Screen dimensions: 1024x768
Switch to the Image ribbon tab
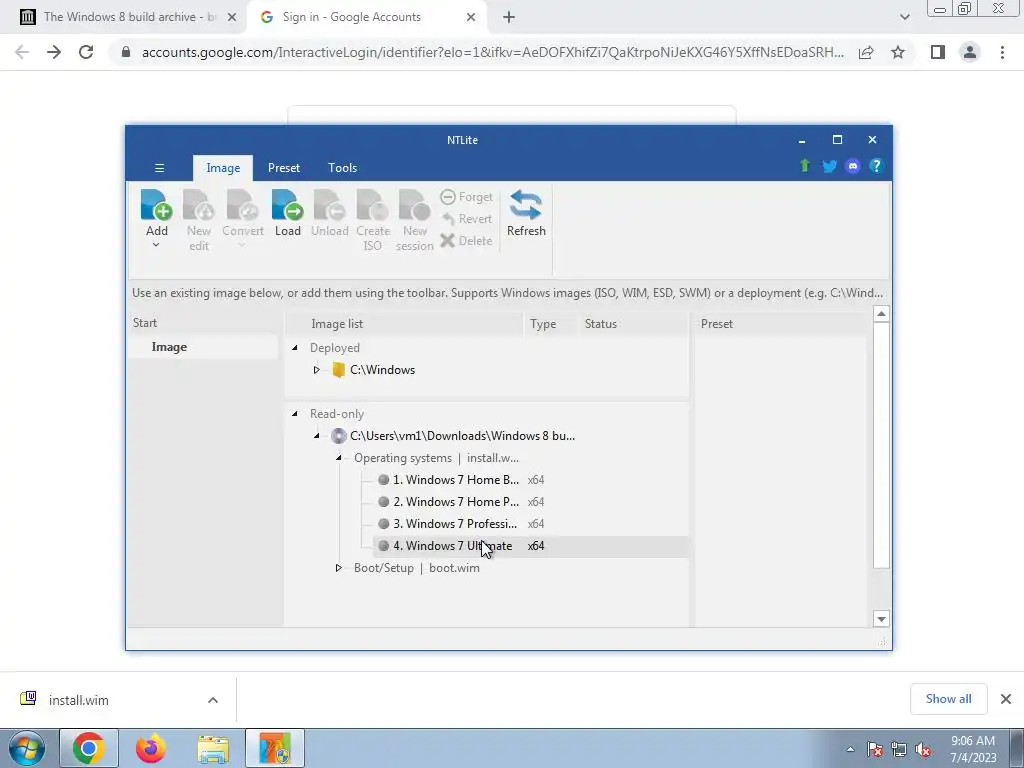pyautogui.click(x=223, y=168)
